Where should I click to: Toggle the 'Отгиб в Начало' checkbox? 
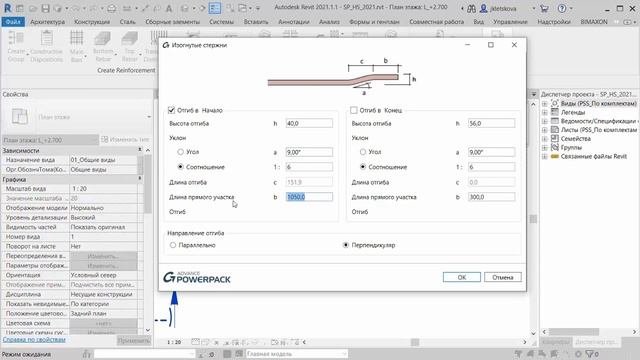[x=171, y=110]
